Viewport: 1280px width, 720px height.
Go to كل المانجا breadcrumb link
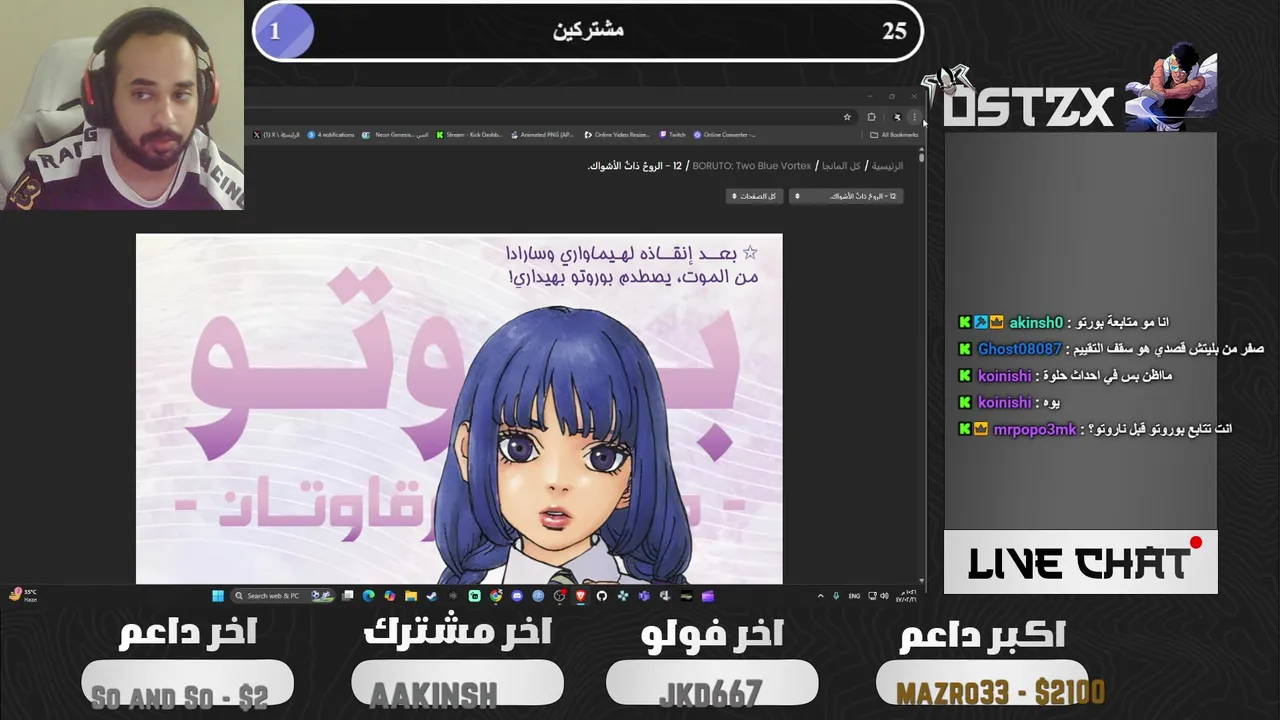coord(841,166)
